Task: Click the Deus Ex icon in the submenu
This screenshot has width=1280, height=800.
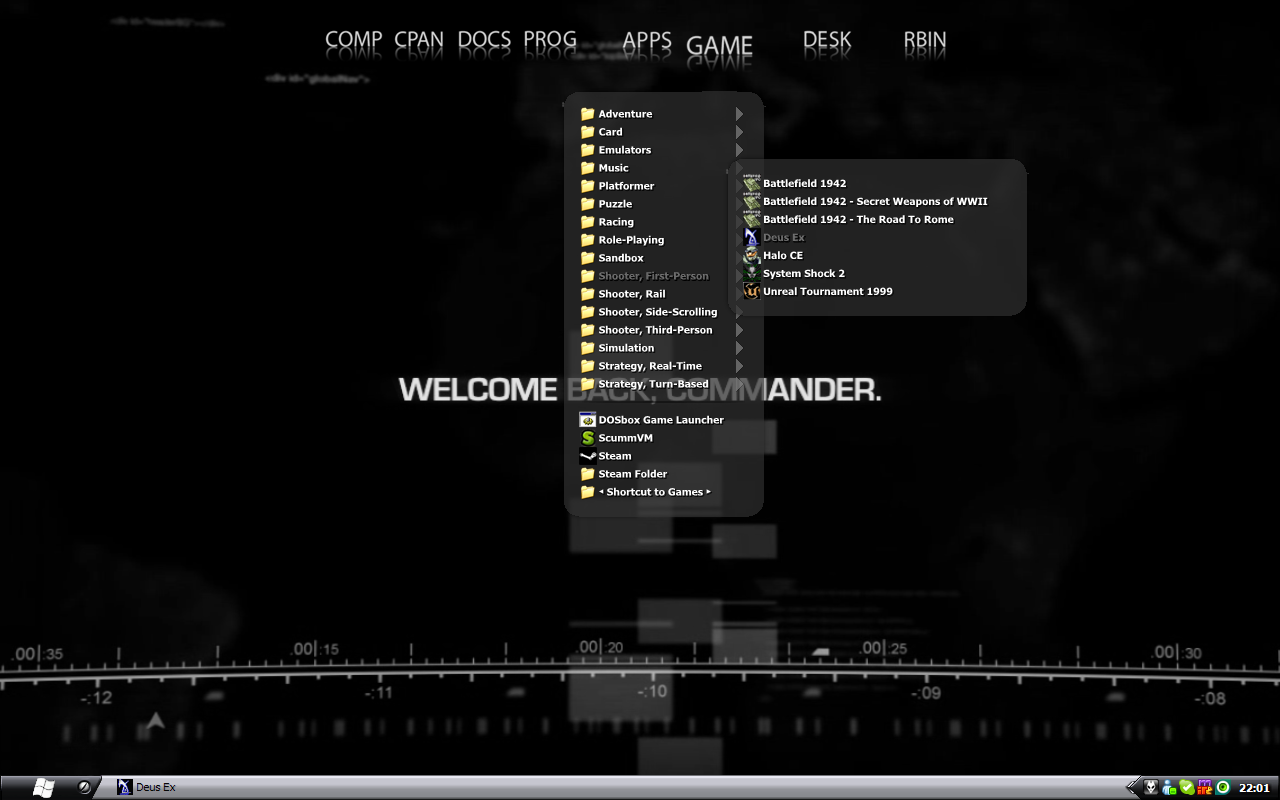Action: (752, 238)
